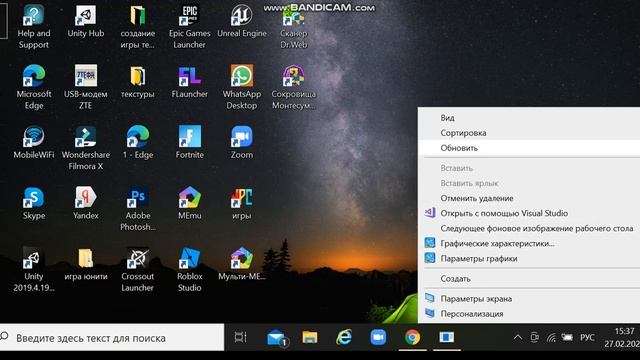Launch the MEmu emulator icon
640x360 pixels.
tap(189, 203)
